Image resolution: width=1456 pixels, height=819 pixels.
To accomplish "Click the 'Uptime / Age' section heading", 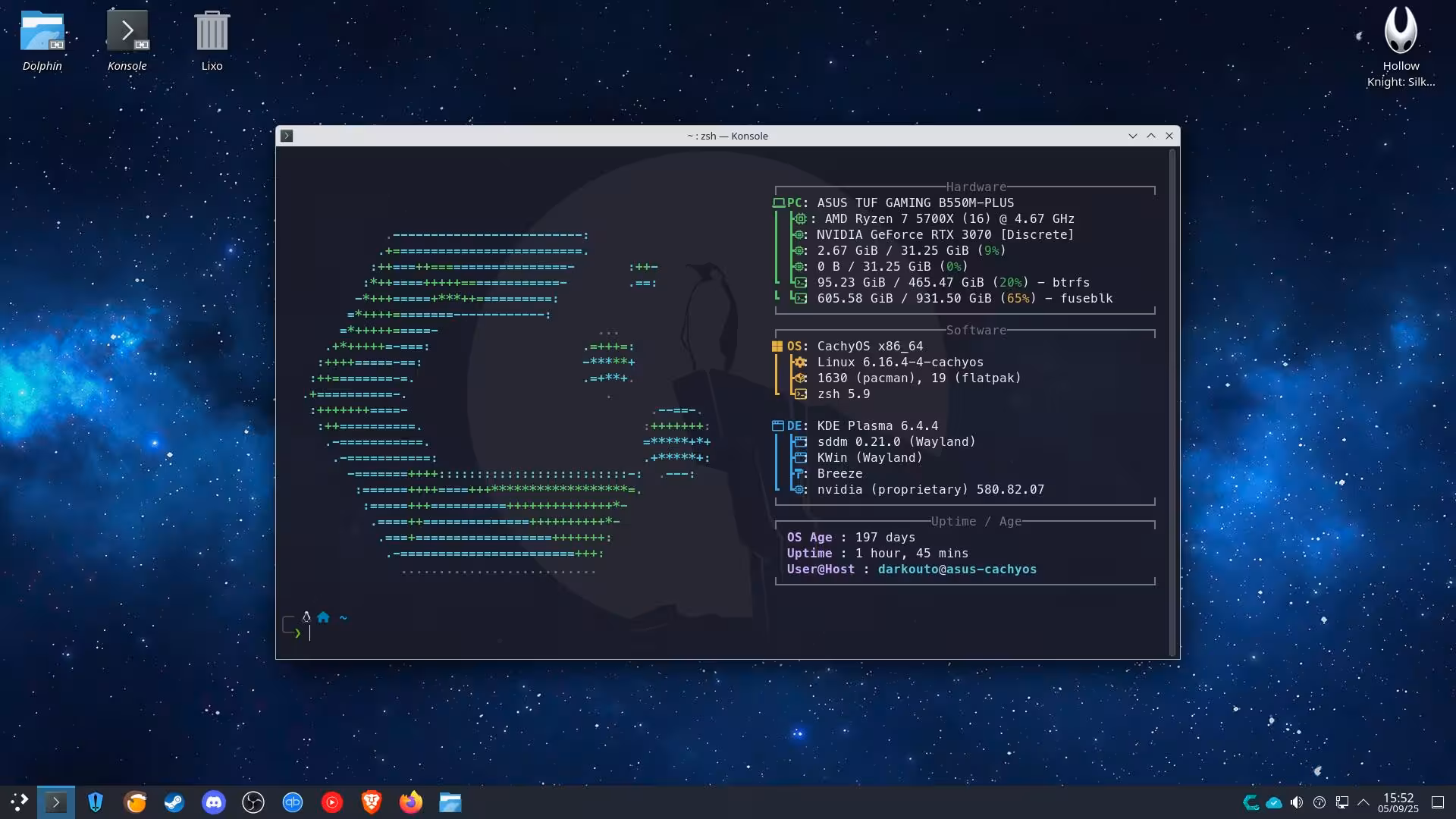I will click(976, 521).
